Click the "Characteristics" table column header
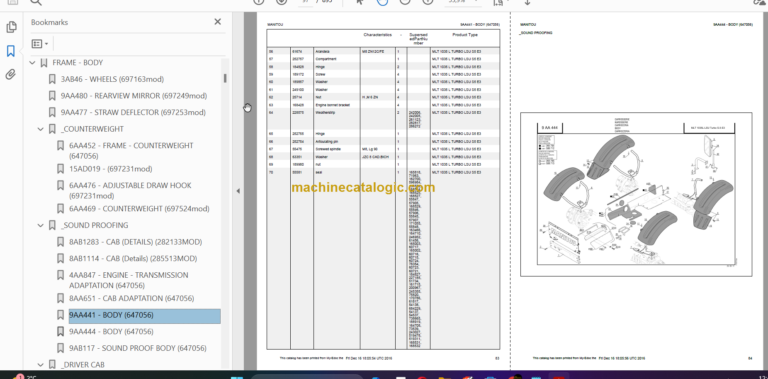768x379 pixels. point(378,35)
